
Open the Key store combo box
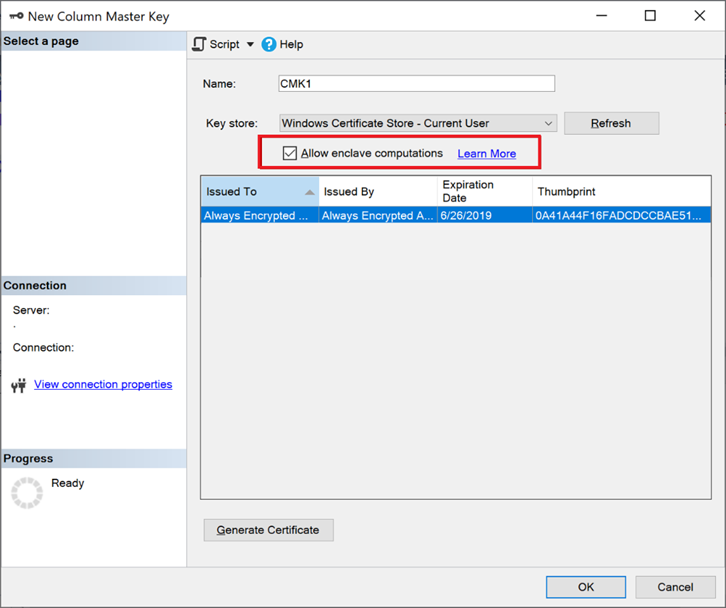418,123
